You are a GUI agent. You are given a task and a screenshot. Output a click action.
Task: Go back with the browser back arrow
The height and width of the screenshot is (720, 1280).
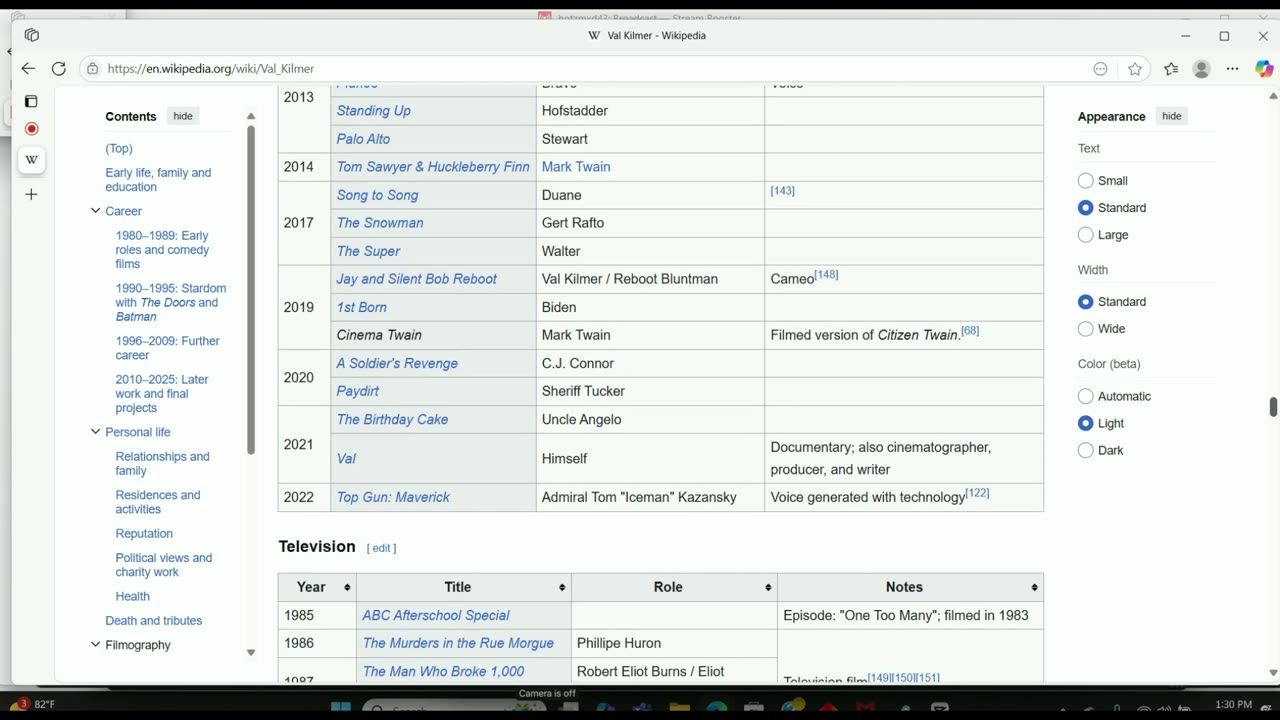tap(28, 69)
